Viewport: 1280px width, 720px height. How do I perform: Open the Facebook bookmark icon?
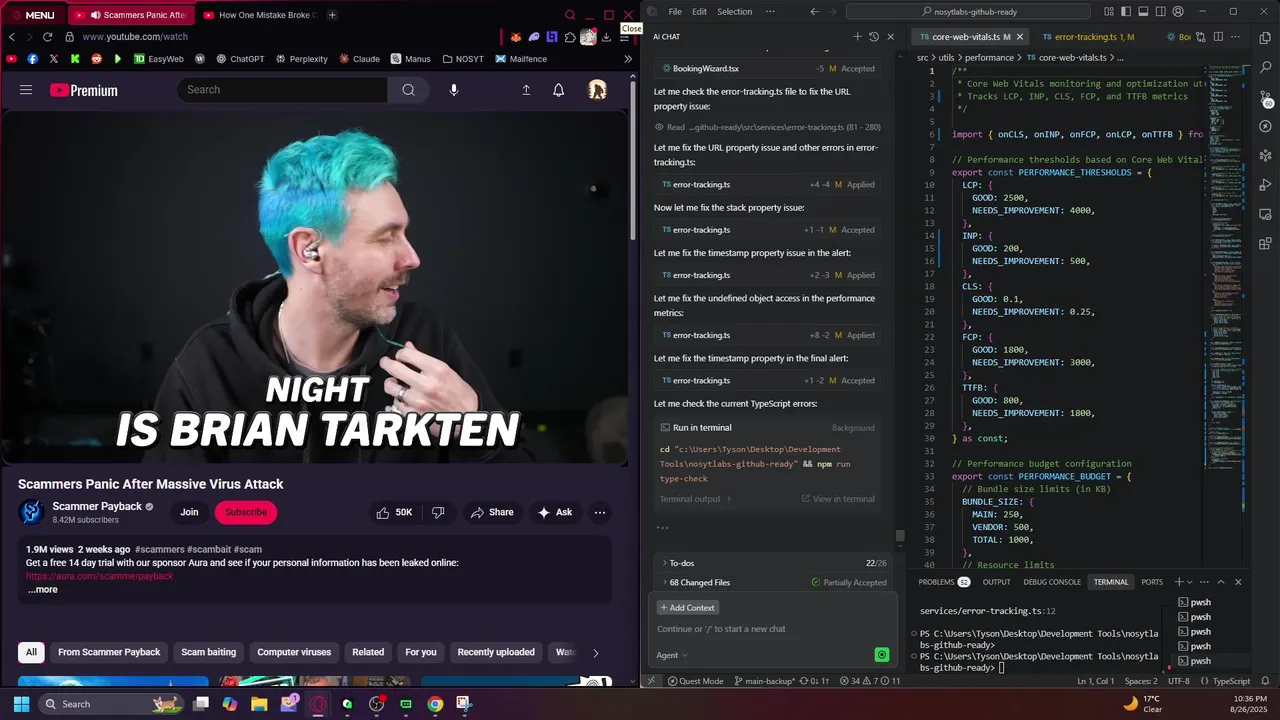[x=33, y=59]
